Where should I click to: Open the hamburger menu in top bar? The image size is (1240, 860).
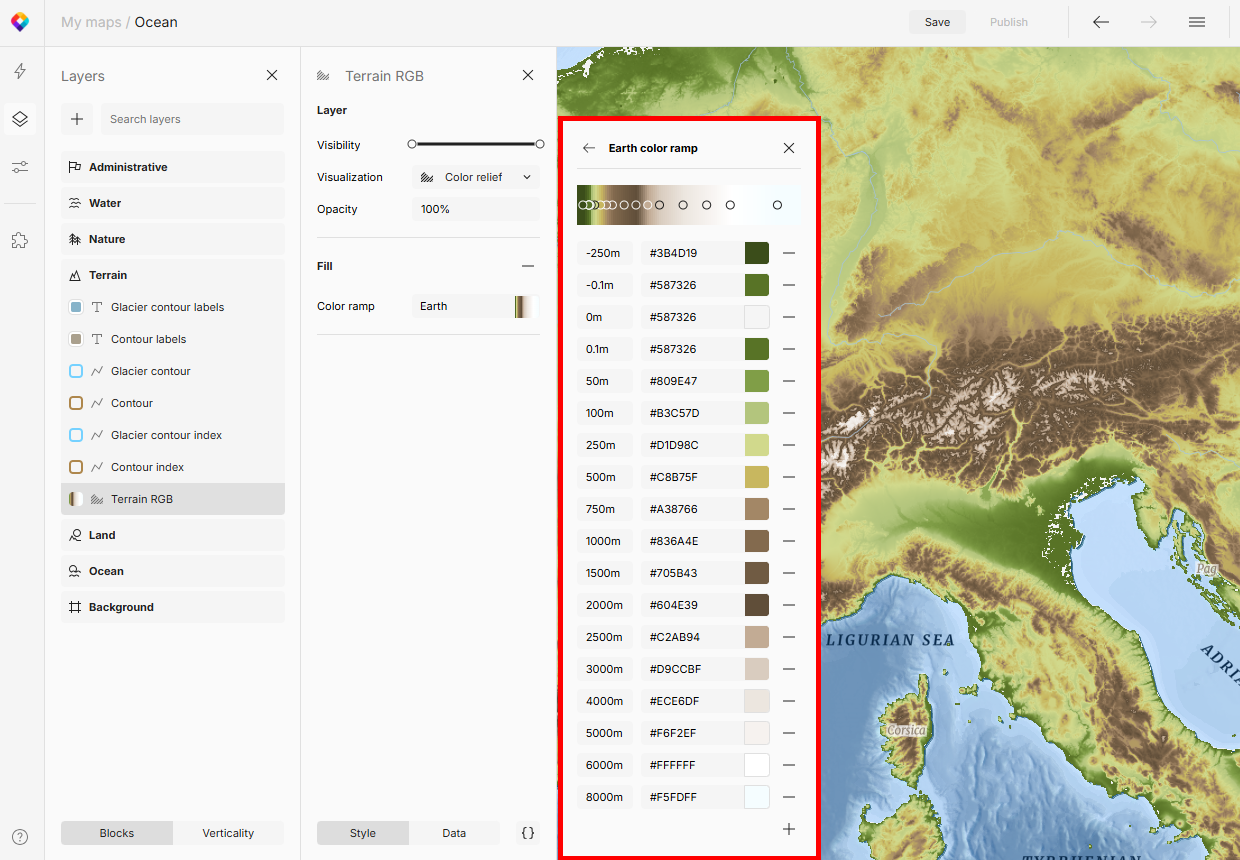tap(1197, 22)
